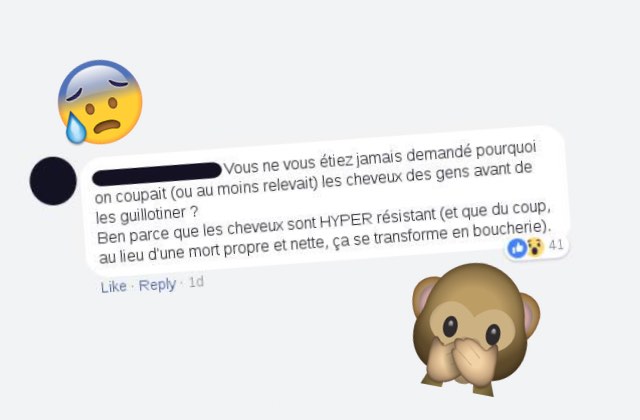Click the word boucherie ending the comment

coord(509,229)
